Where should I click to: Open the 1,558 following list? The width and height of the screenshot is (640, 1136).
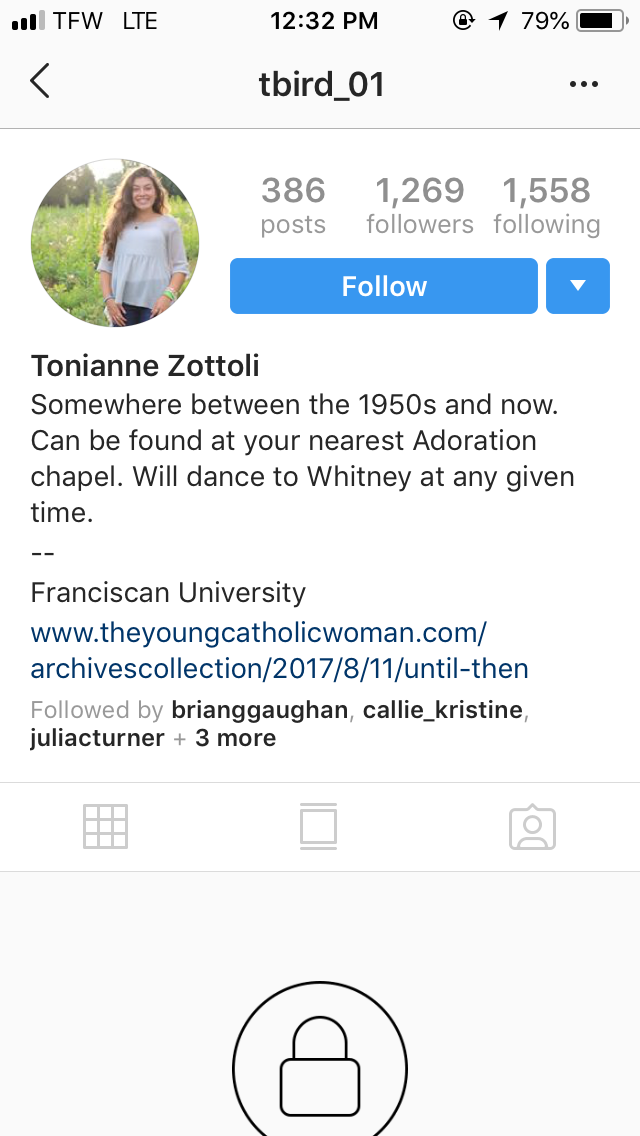(x=547, y=205)
